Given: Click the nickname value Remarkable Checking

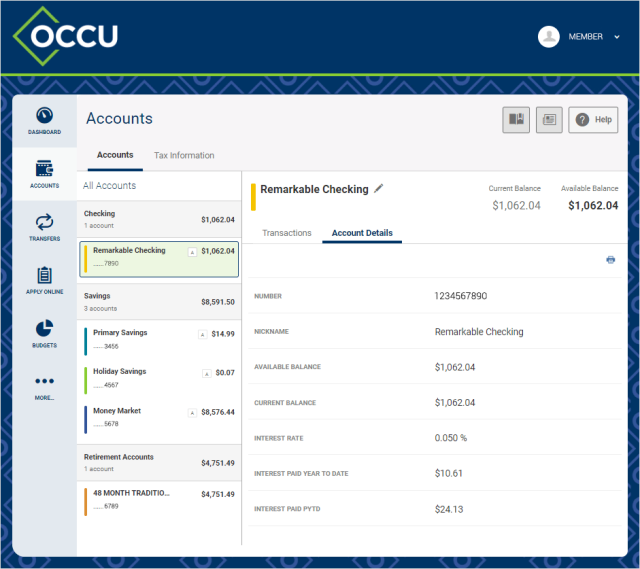Looking at the screenshot, I should (x=479, y=332).
